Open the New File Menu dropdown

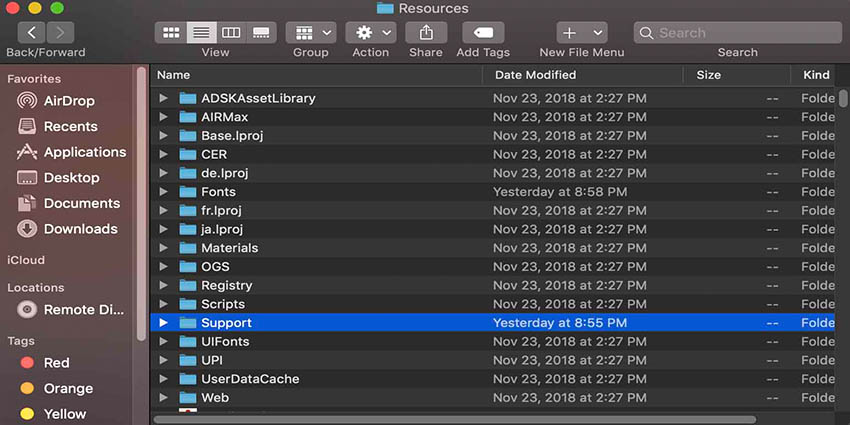coord(582,33)
